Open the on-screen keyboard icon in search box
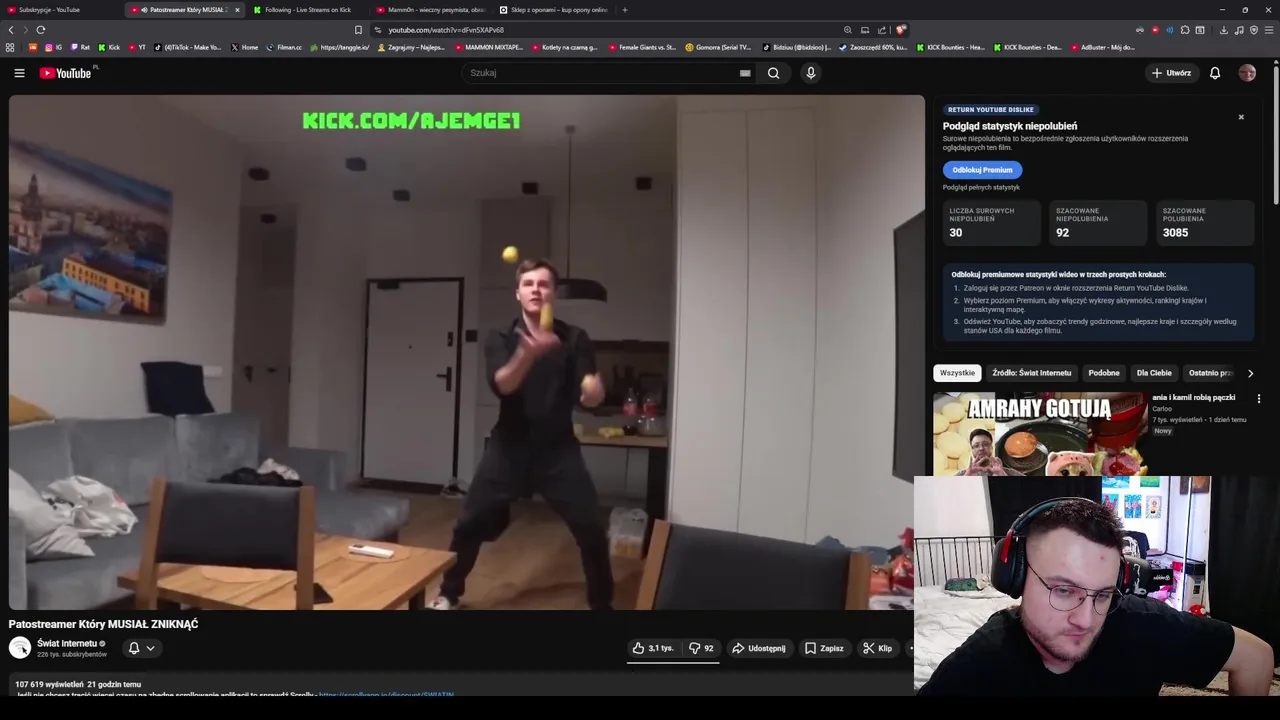The image size is (1280, 720). 745,73
